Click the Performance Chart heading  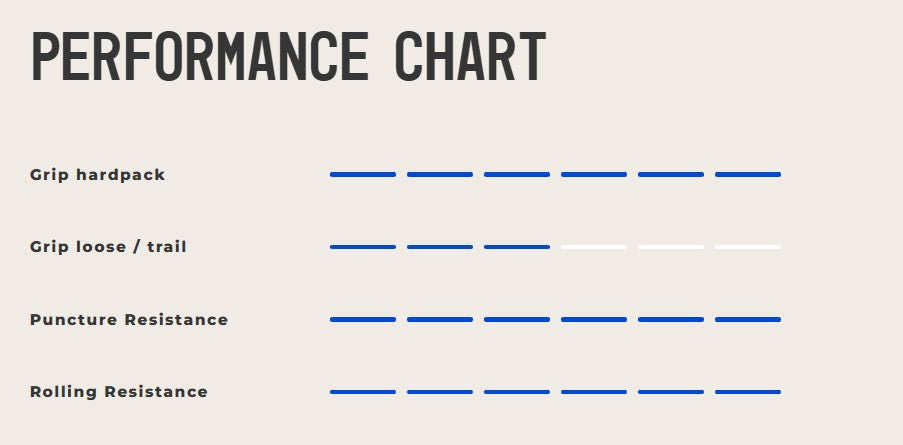coord(288,57)
